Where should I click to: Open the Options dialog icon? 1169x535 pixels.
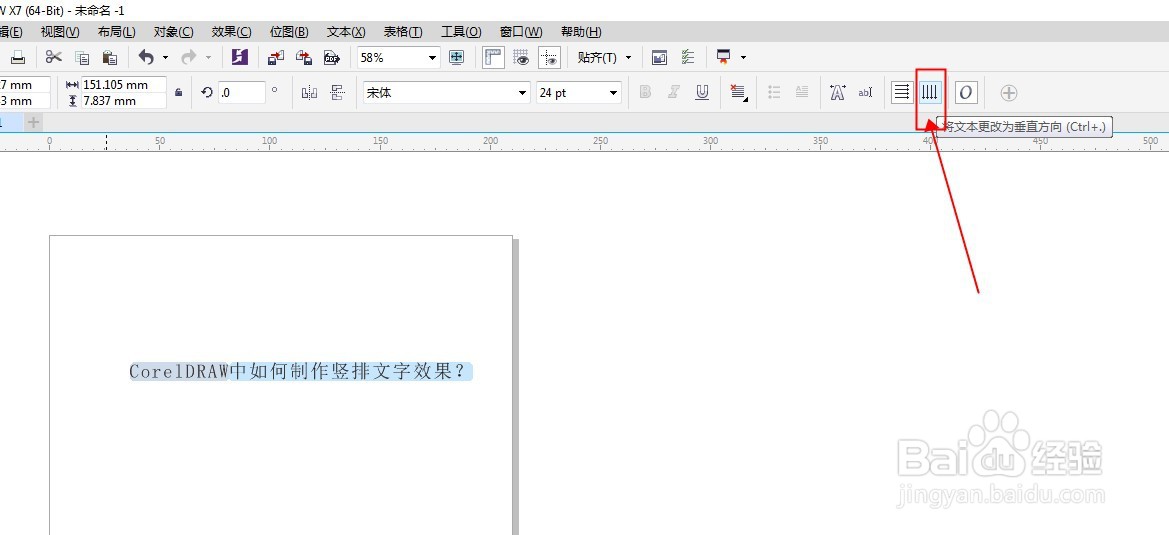[659, 57]
